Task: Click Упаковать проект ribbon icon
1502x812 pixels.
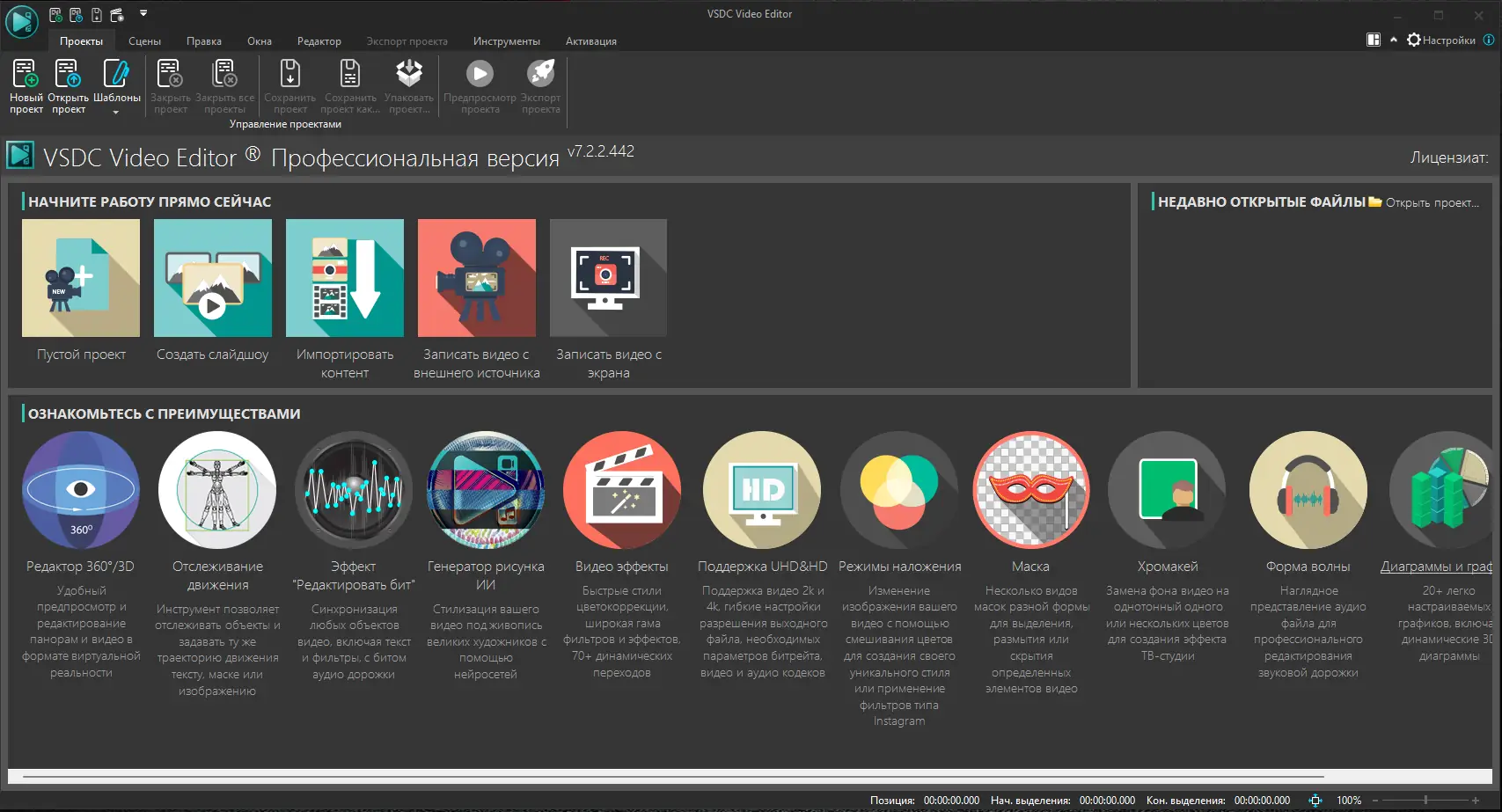Action: tap(409, 73)
